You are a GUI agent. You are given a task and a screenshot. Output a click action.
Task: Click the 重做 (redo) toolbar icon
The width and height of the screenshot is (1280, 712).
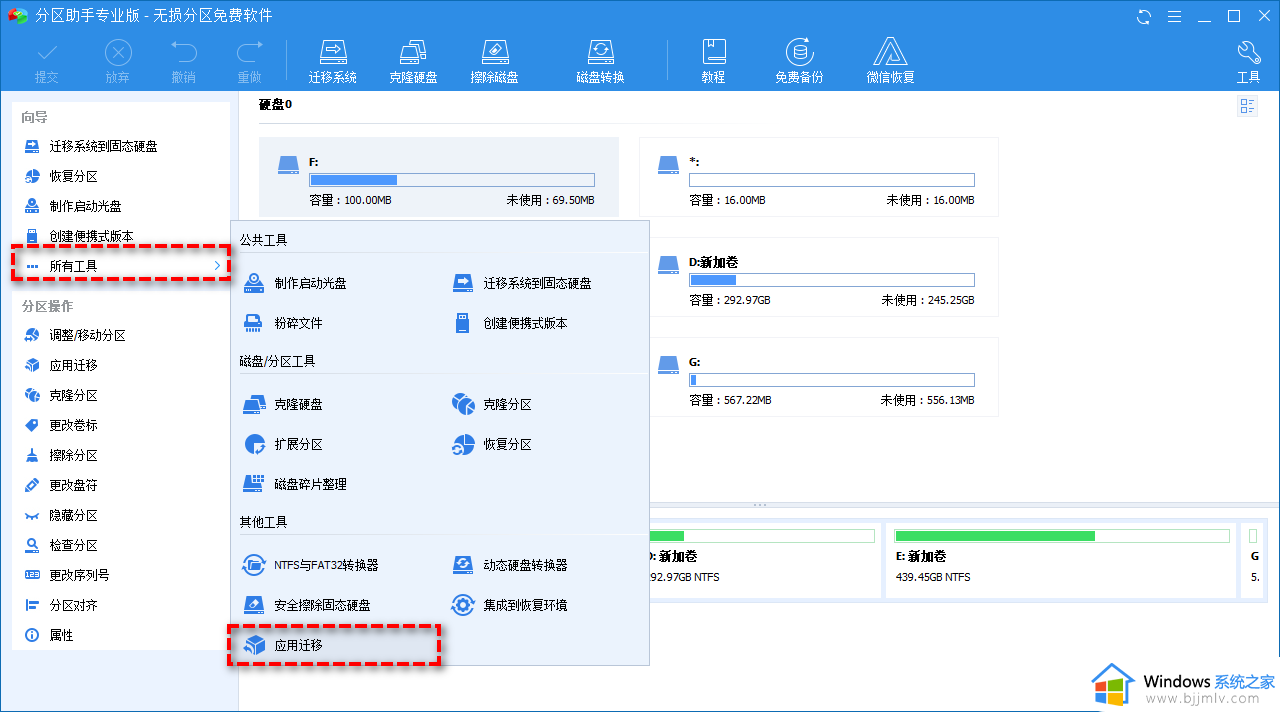pos(249,62)
